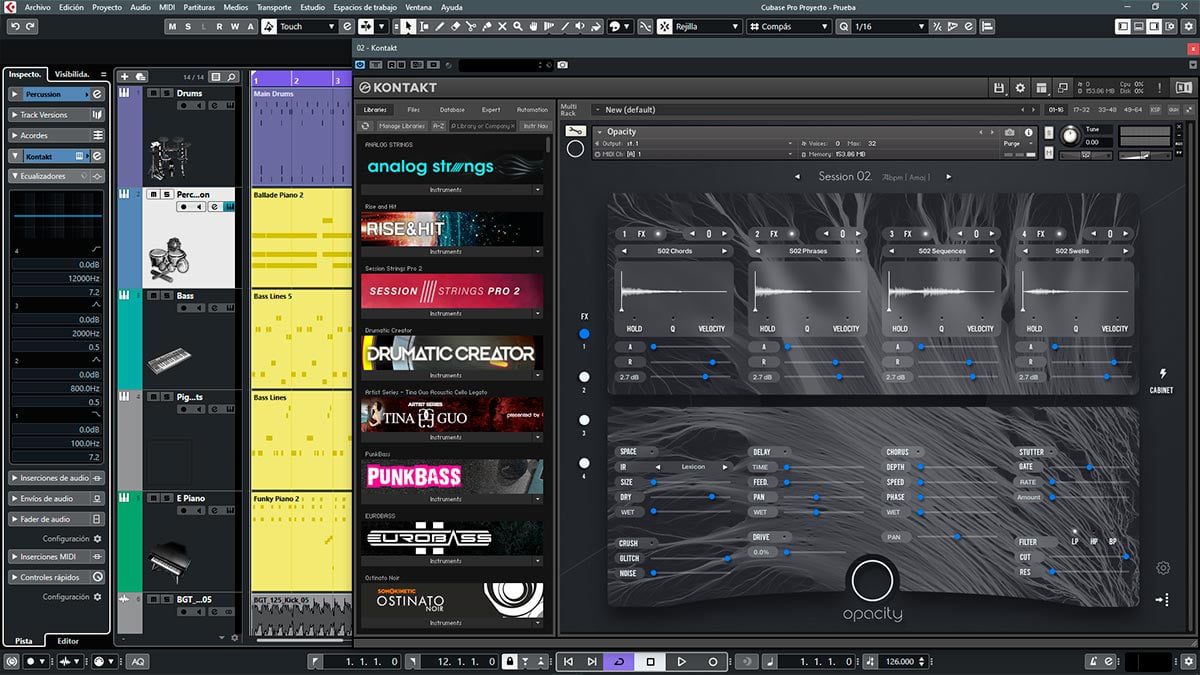
Task: Click the track search magnifier icon
Action: (231, 76)
